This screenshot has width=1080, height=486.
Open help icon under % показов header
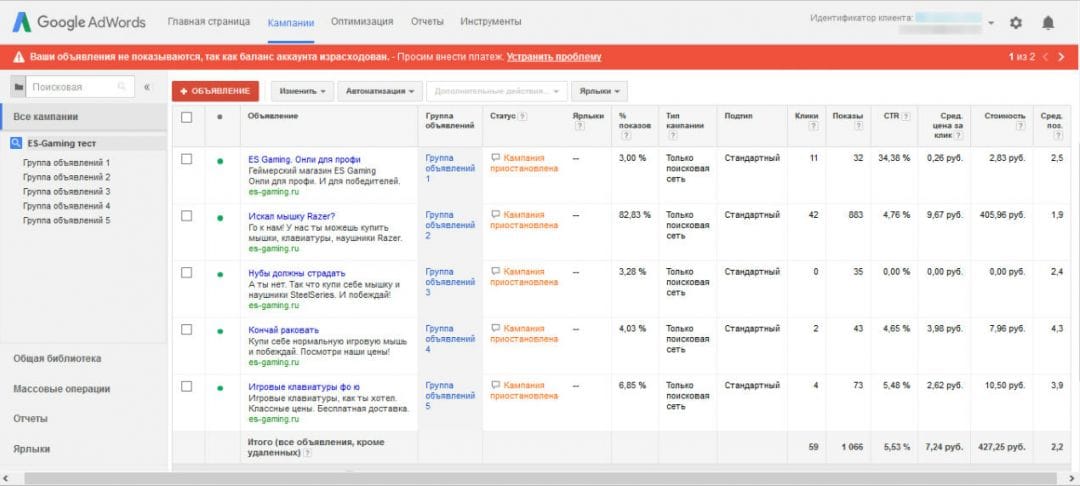pos(624,136)
